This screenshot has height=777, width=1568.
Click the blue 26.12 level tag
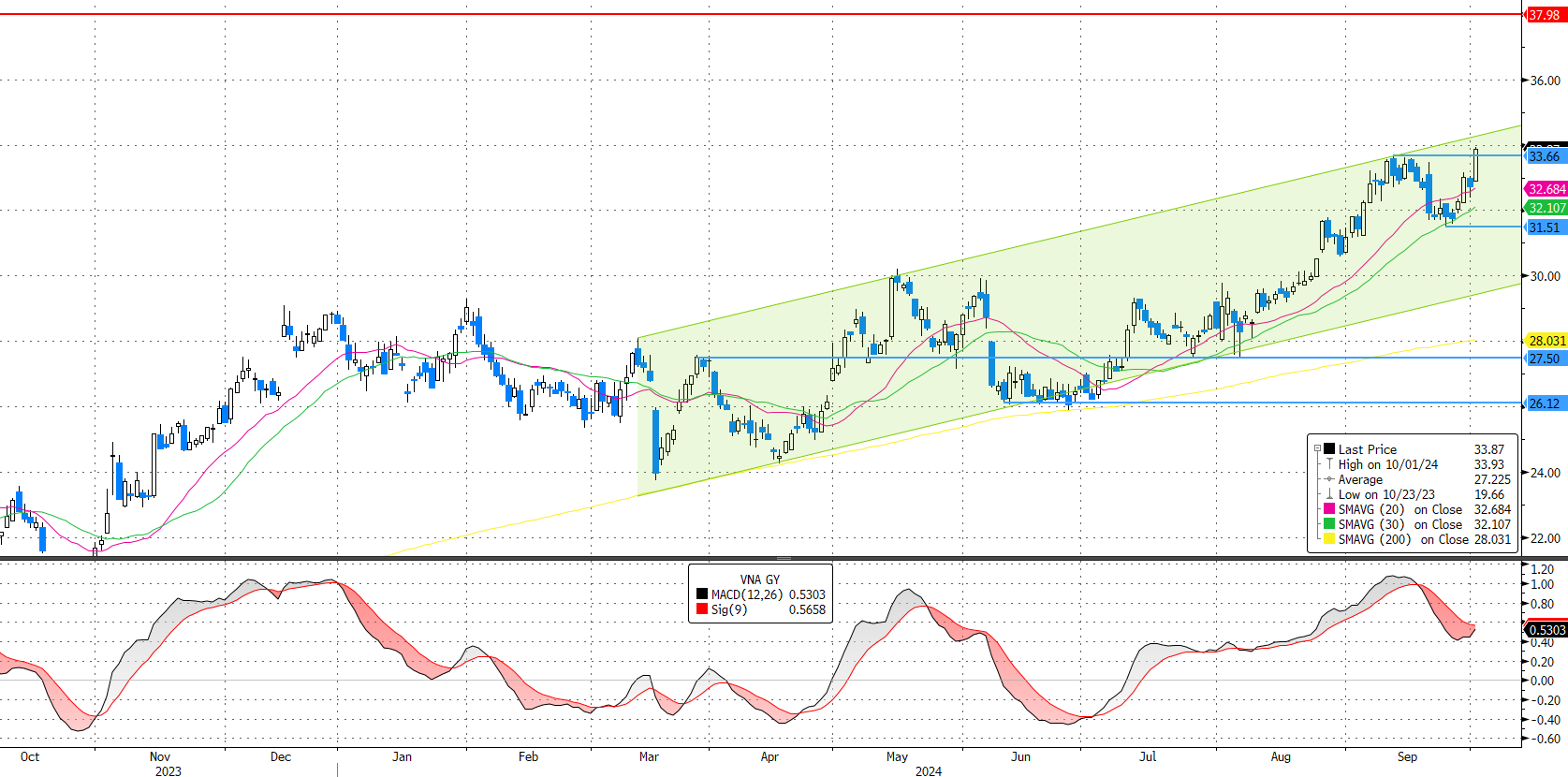coord(1546,403)
